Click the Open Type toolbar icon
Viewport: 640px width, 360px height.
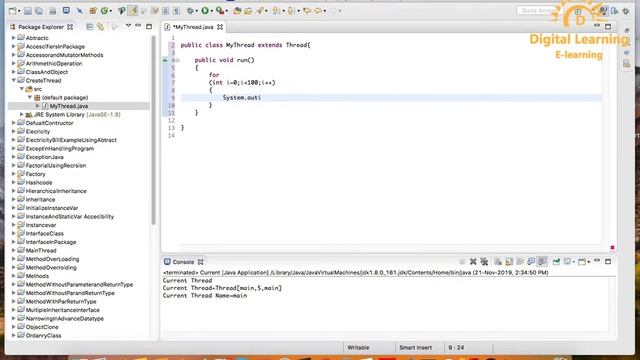[x=237, y=11]
